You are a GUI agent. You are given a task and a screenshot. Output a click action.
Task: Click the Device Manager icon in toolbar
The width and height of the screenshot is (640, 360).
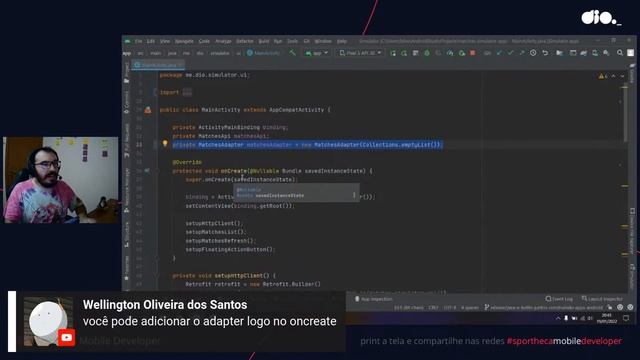pos(595,53)
